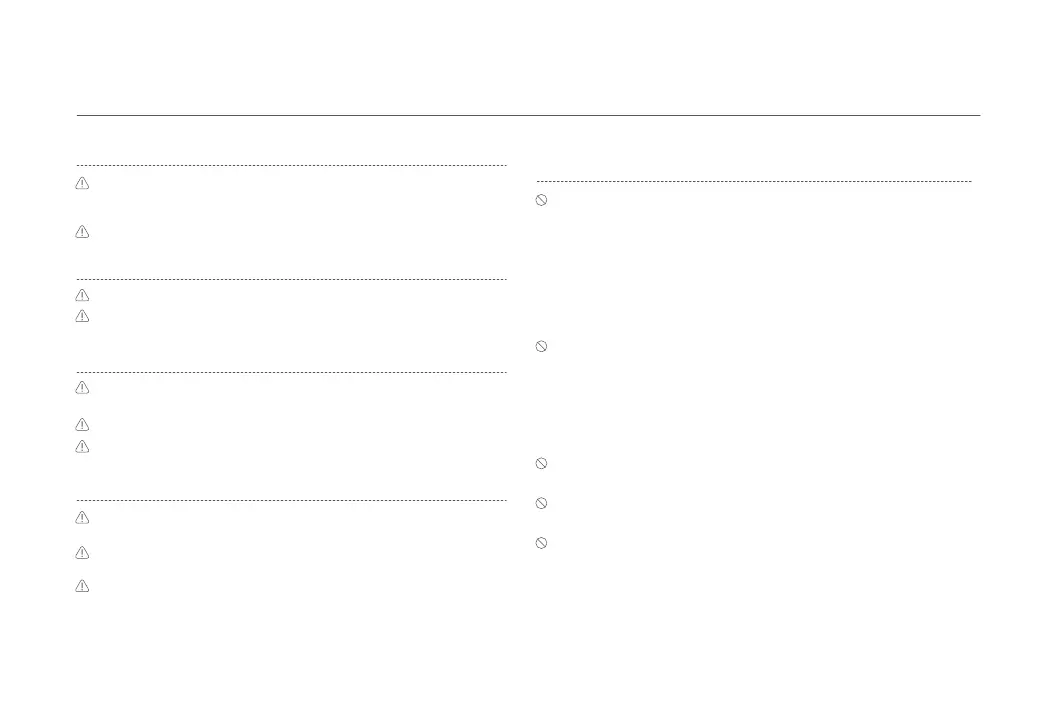Click the dashed divider above section one
1054x714 pixels.
[292, 165]
